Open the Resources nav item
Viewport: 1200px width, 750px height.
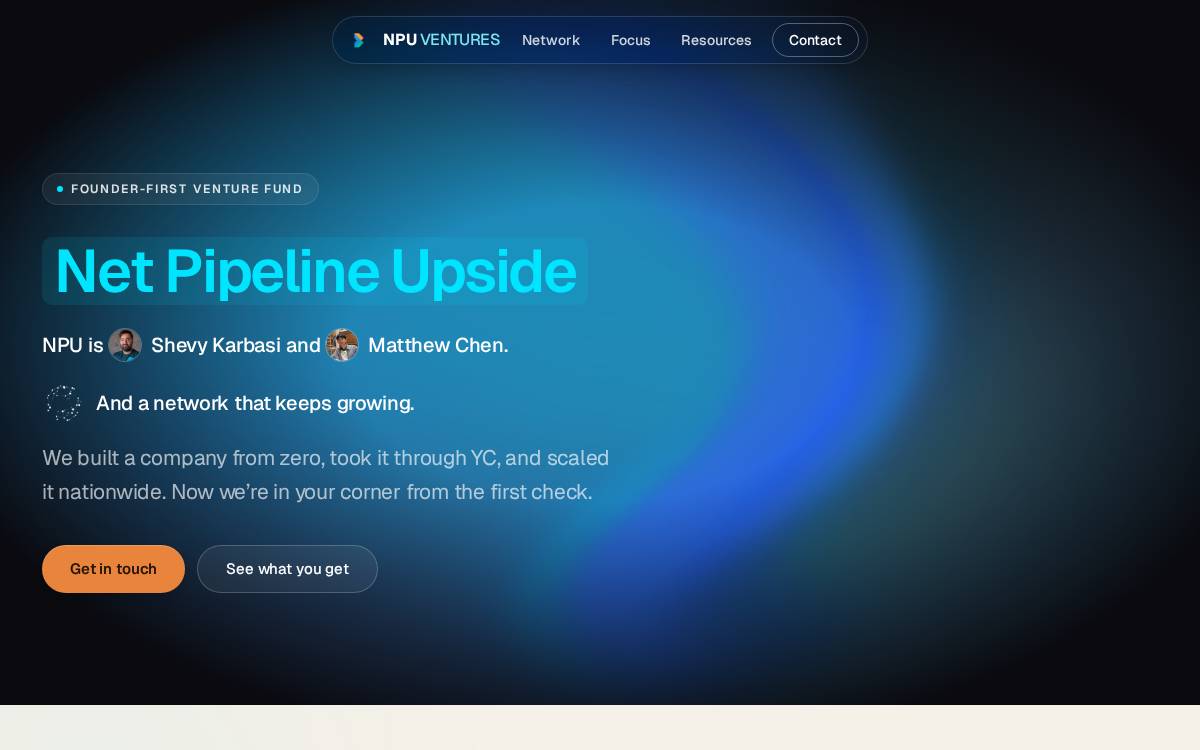(x=716, y=40)
